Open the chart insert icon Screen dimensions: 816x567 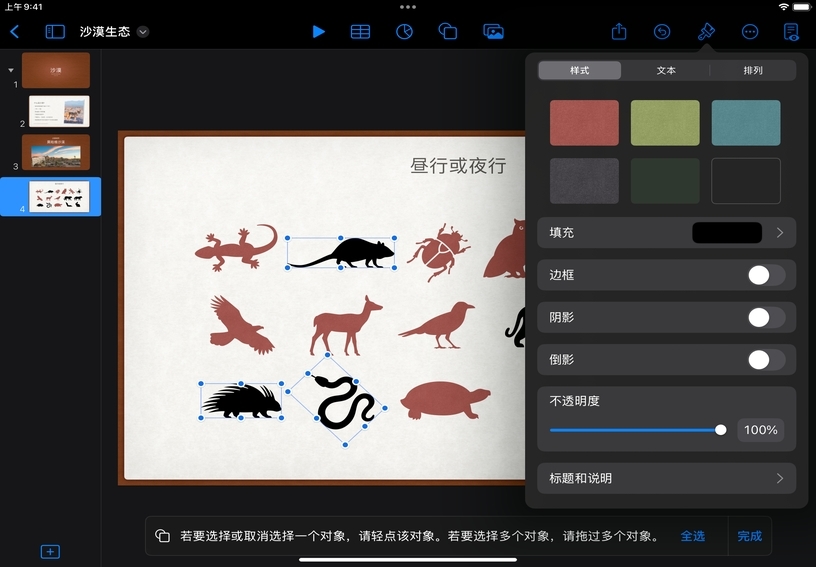point(404,32)
